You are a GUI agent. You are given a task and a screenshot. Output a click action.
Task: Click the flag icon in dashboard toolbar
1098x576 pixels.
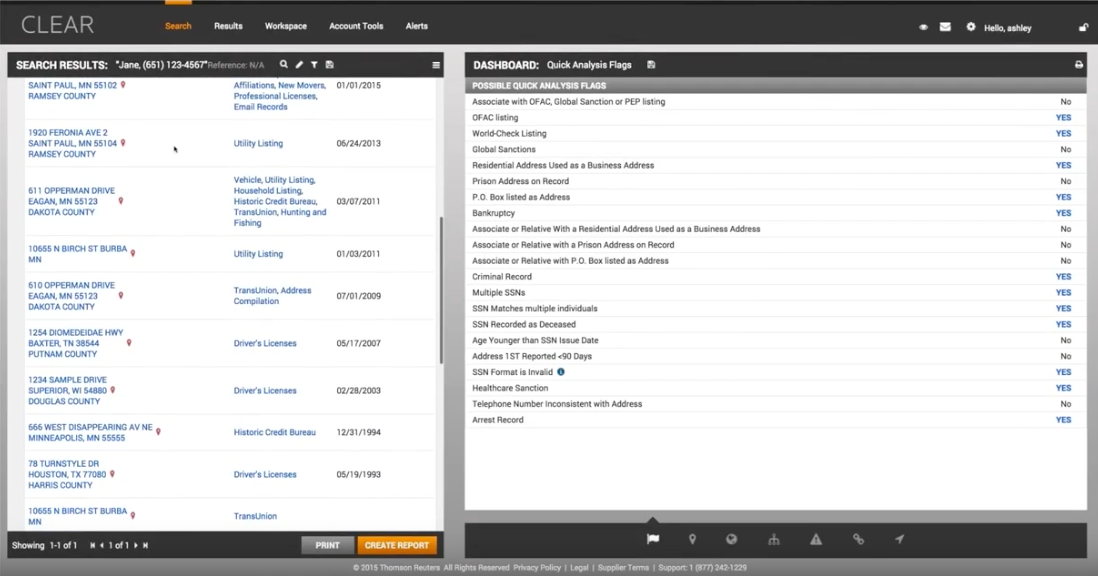(652, 540)
